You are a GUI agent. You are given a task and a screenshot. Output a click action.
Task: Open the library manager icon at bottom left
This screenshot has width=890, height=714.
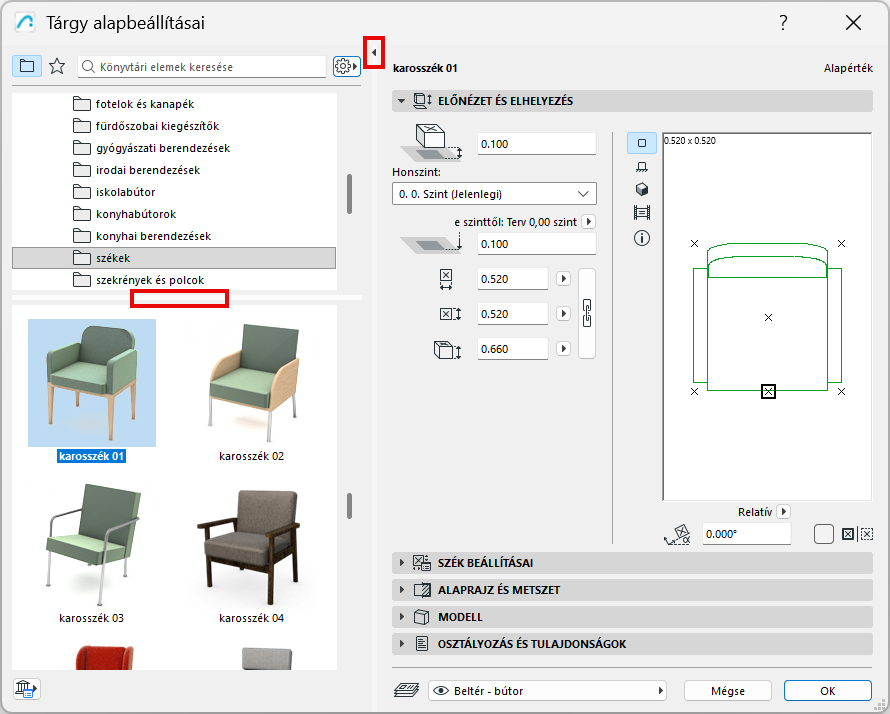(26, 688)
